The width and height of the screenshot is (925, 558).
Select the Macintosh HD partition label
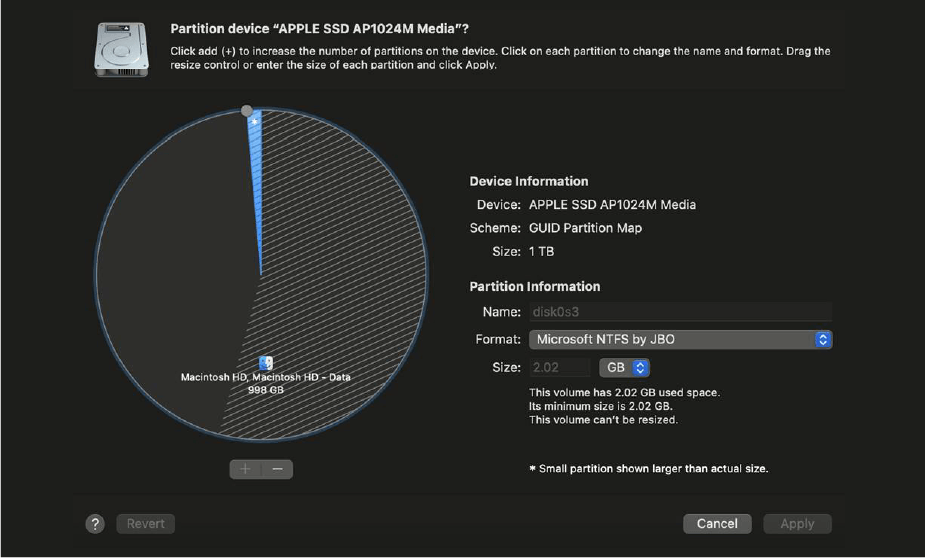[x=265, y=378]
